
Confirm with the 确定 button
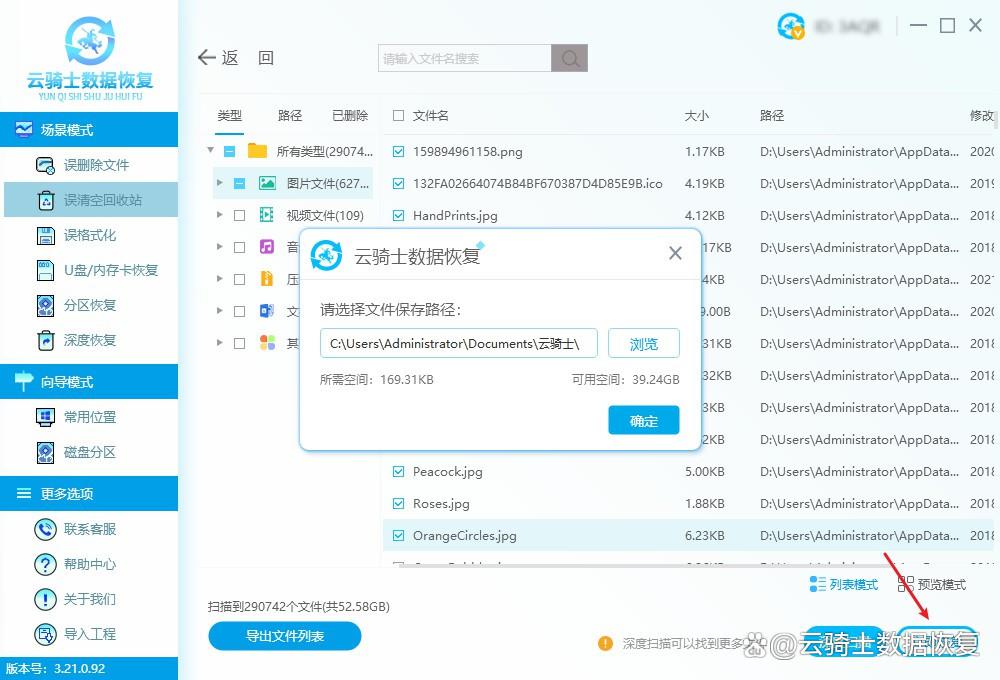tap(643, 420)
